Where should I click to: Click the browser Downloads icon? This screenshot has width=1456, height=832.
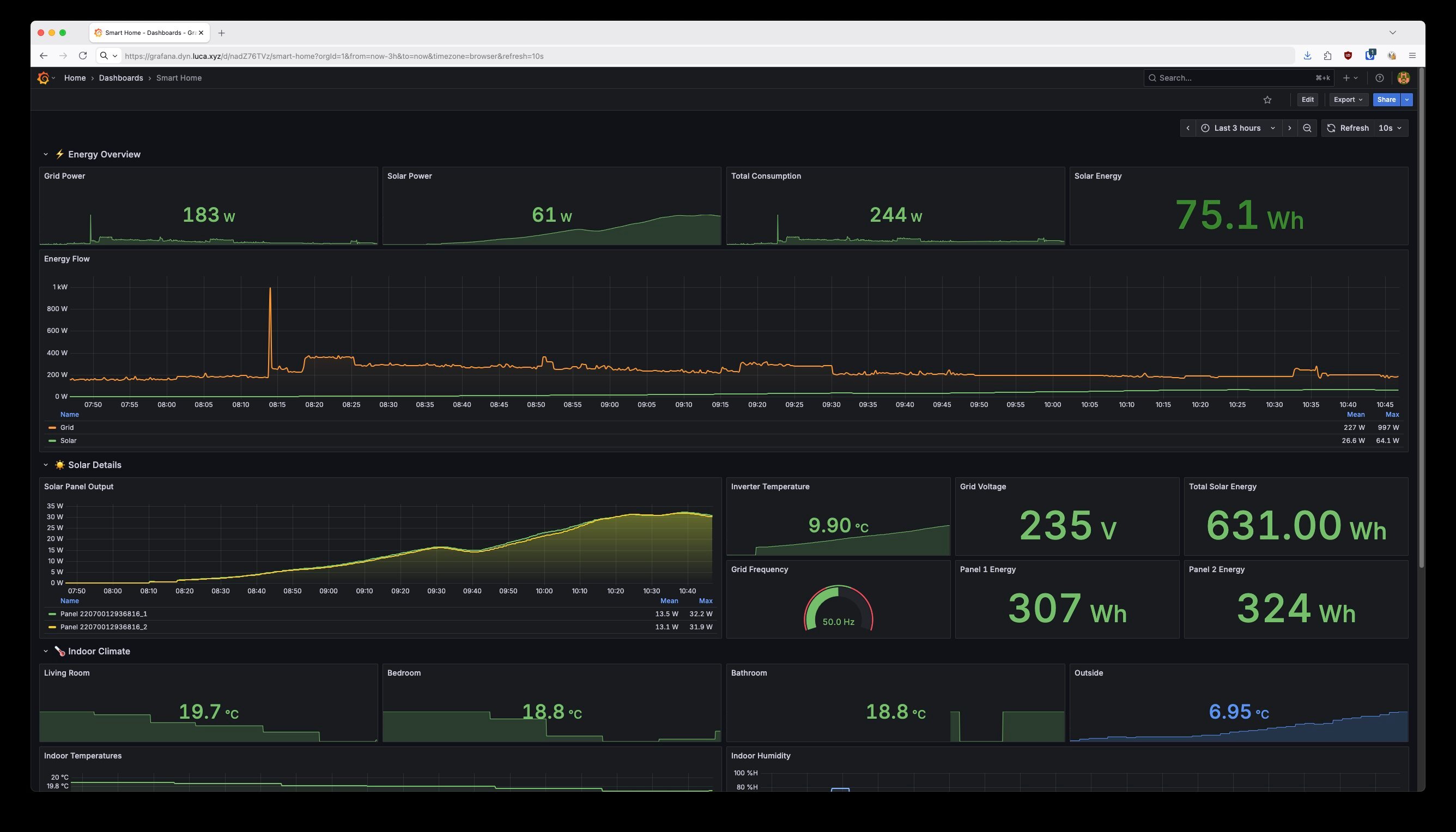pos(1307,56)
